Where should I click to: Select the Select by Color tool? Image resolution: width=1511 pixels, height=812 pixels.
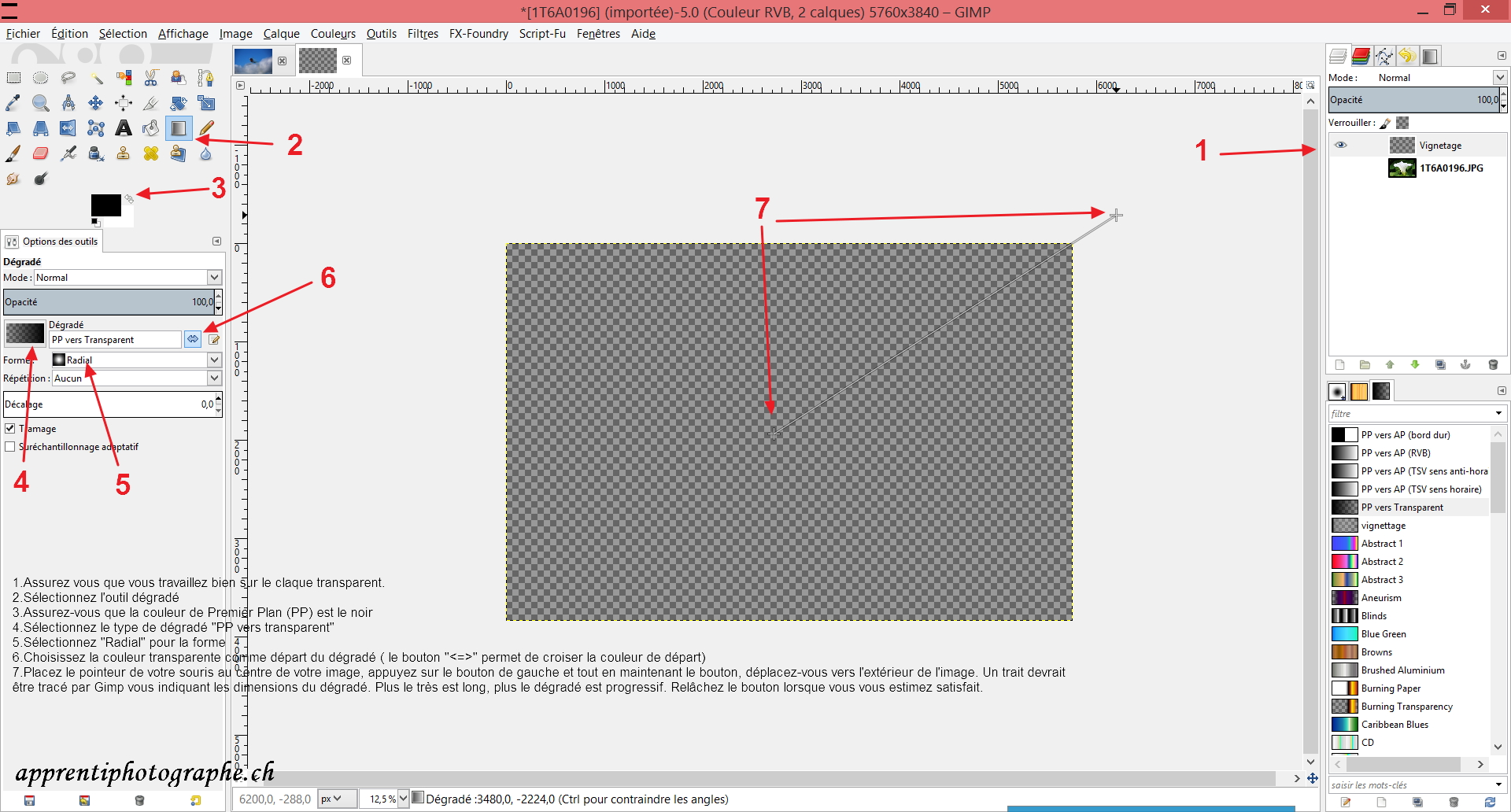124,78
